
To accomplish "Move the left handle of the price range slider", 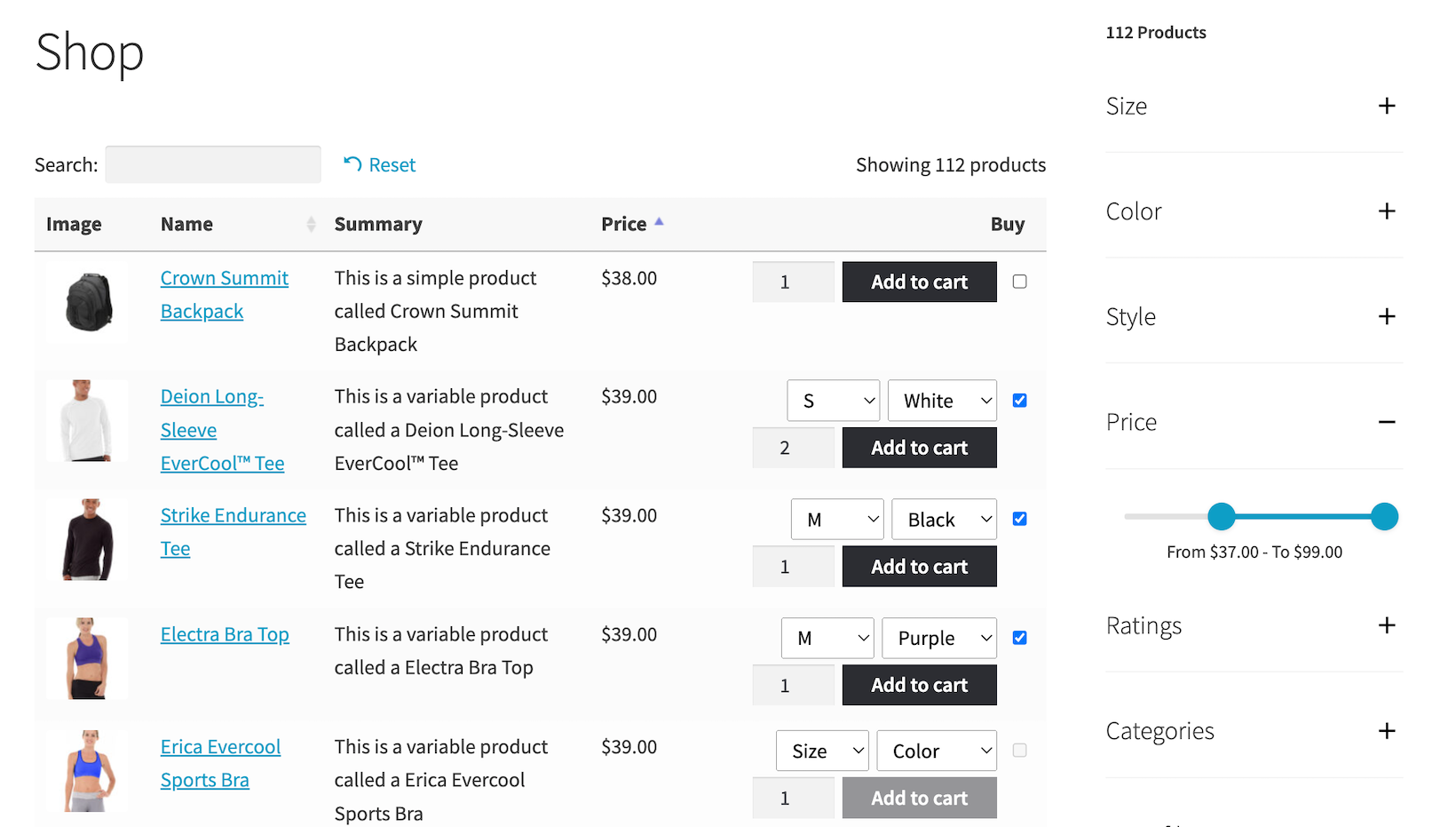I will (1223, 516).
